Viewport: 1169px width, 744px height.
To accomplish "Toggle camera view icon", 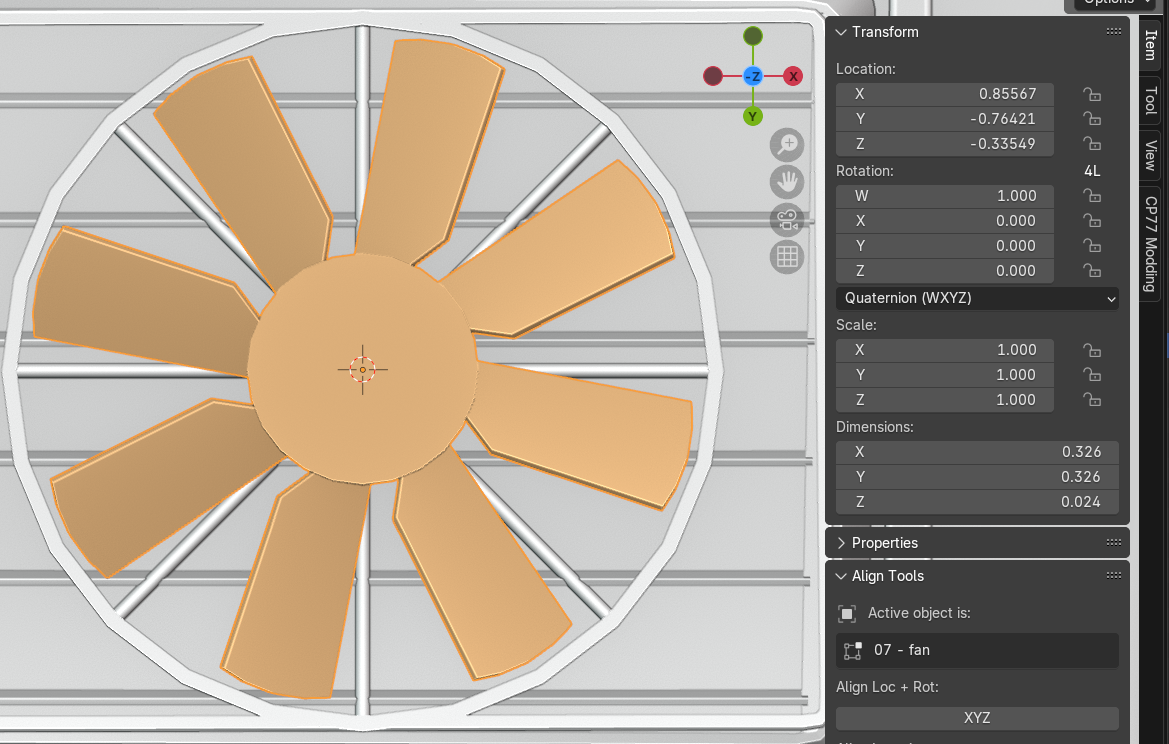I will (x=787, y=220).
